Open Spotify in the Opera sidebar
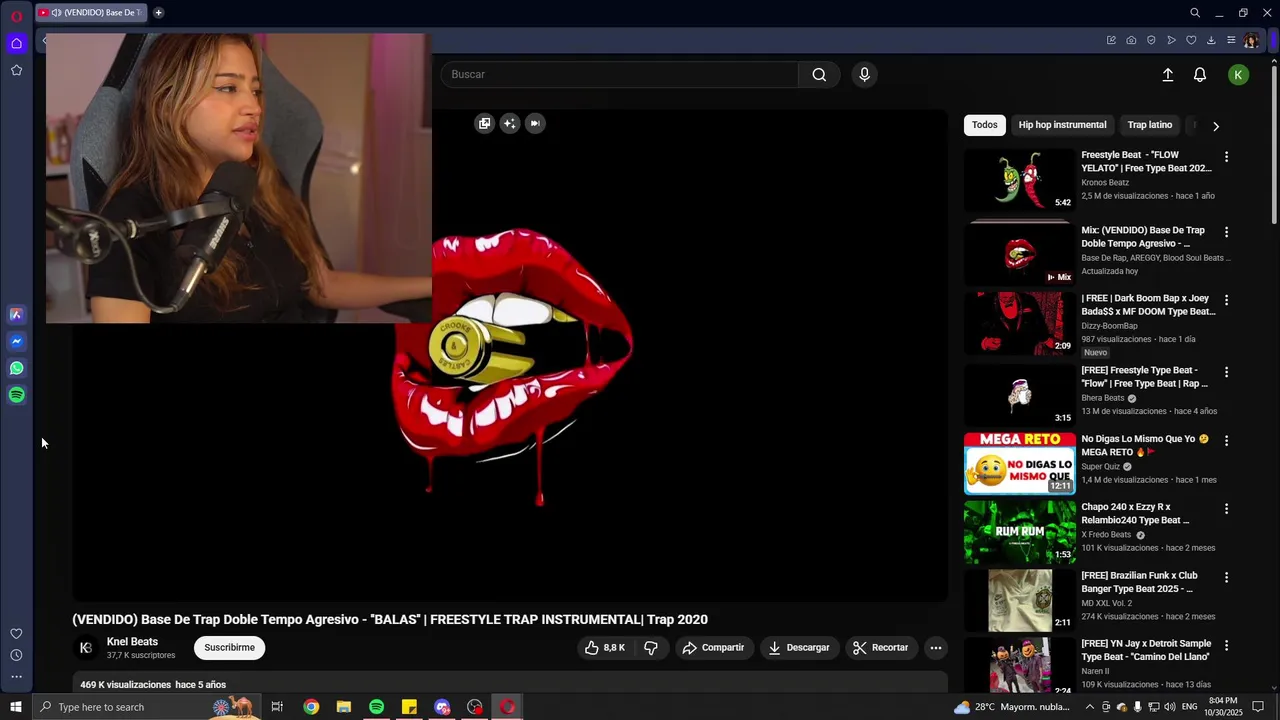The height and width of the screenshot is (720, 1280). click(16, 395)
